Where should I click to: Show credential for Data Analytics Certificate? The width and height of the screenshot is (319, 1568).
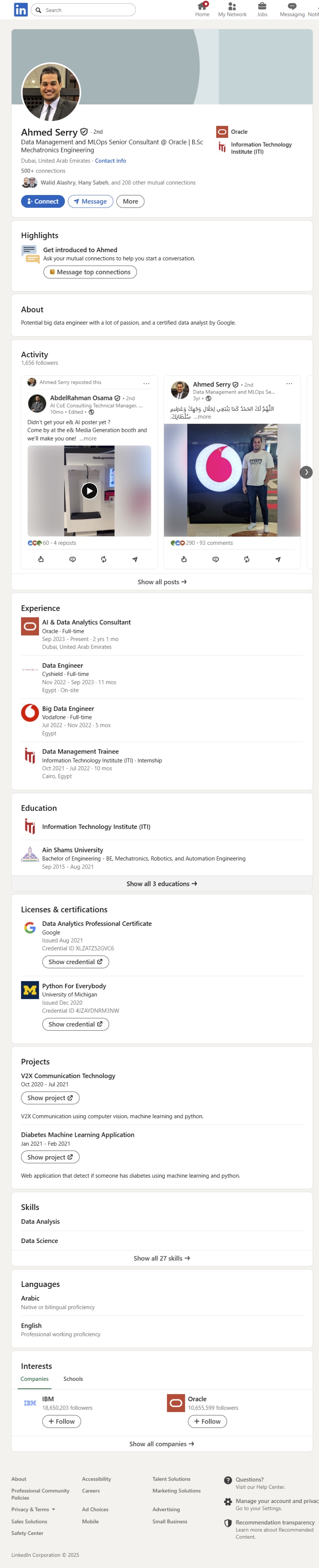(x=75, y=962)
